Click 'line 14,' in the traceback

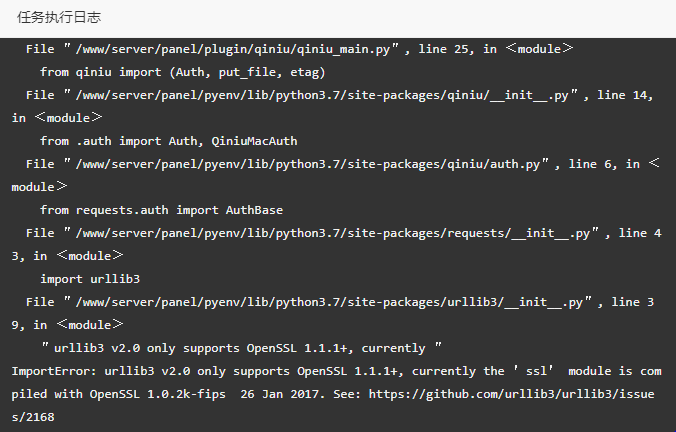click(625, 95)
